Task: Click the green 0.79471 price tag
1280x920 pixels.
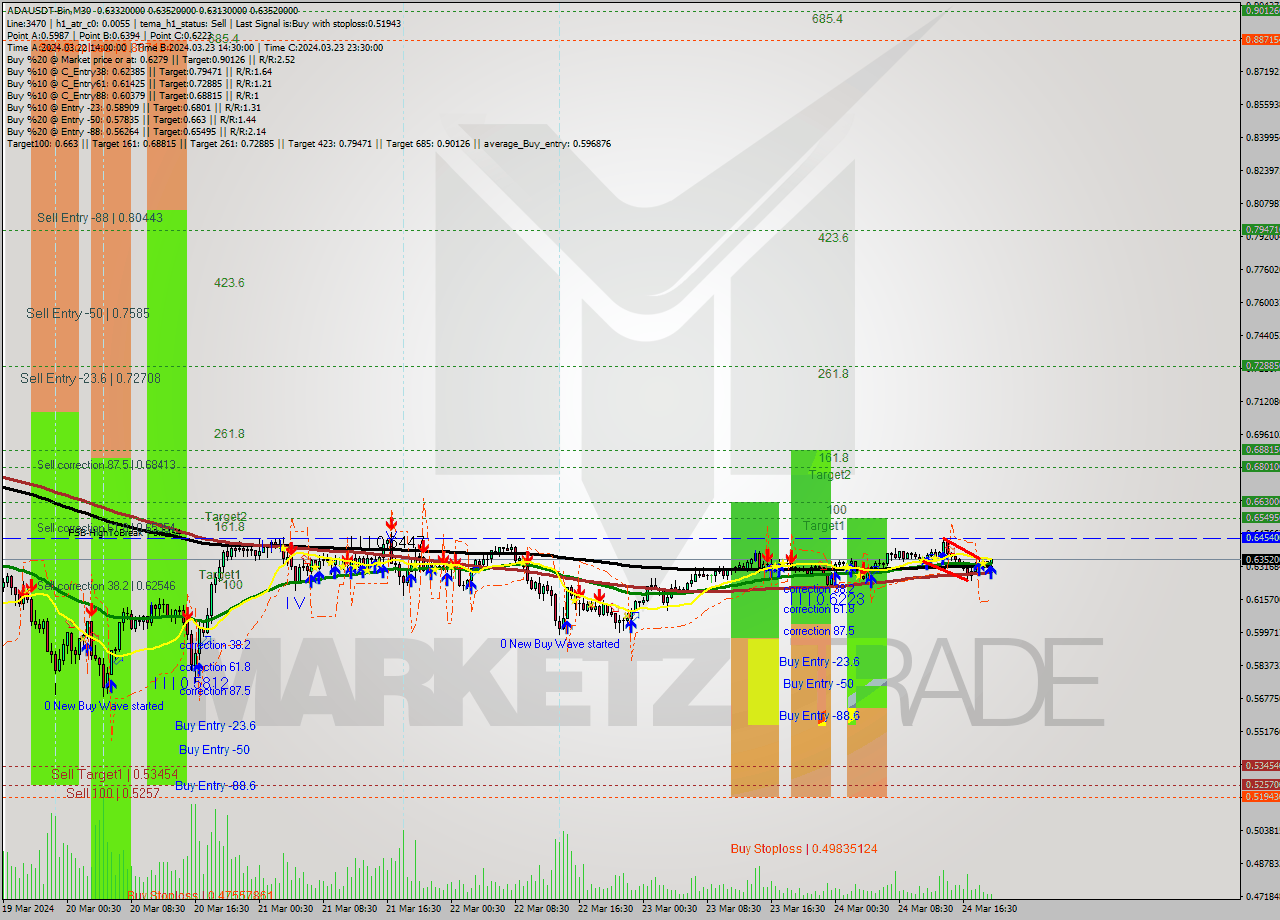Action: [x=1260, y=229]
